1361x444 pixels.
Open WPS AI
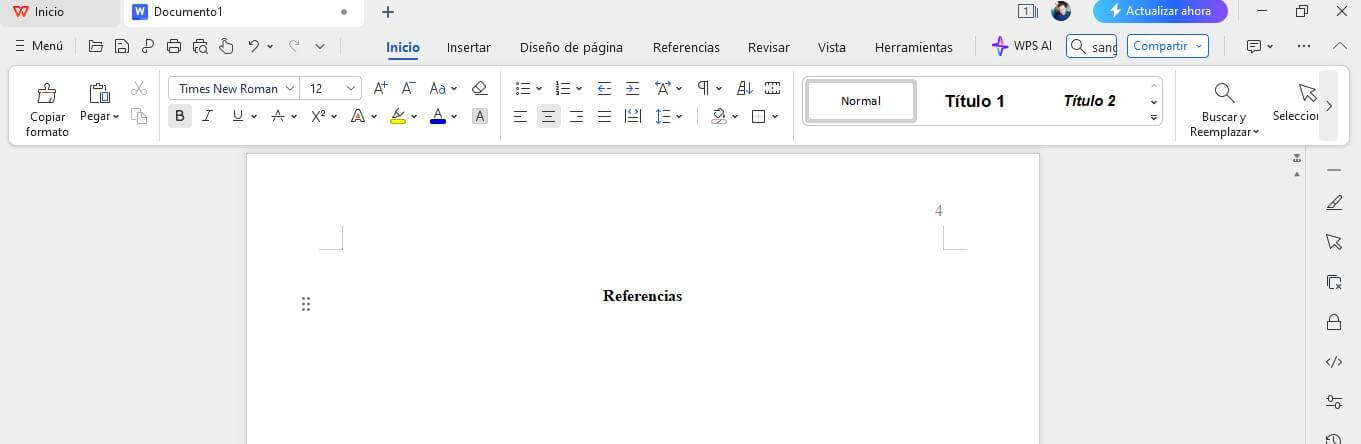point(1022,46)
